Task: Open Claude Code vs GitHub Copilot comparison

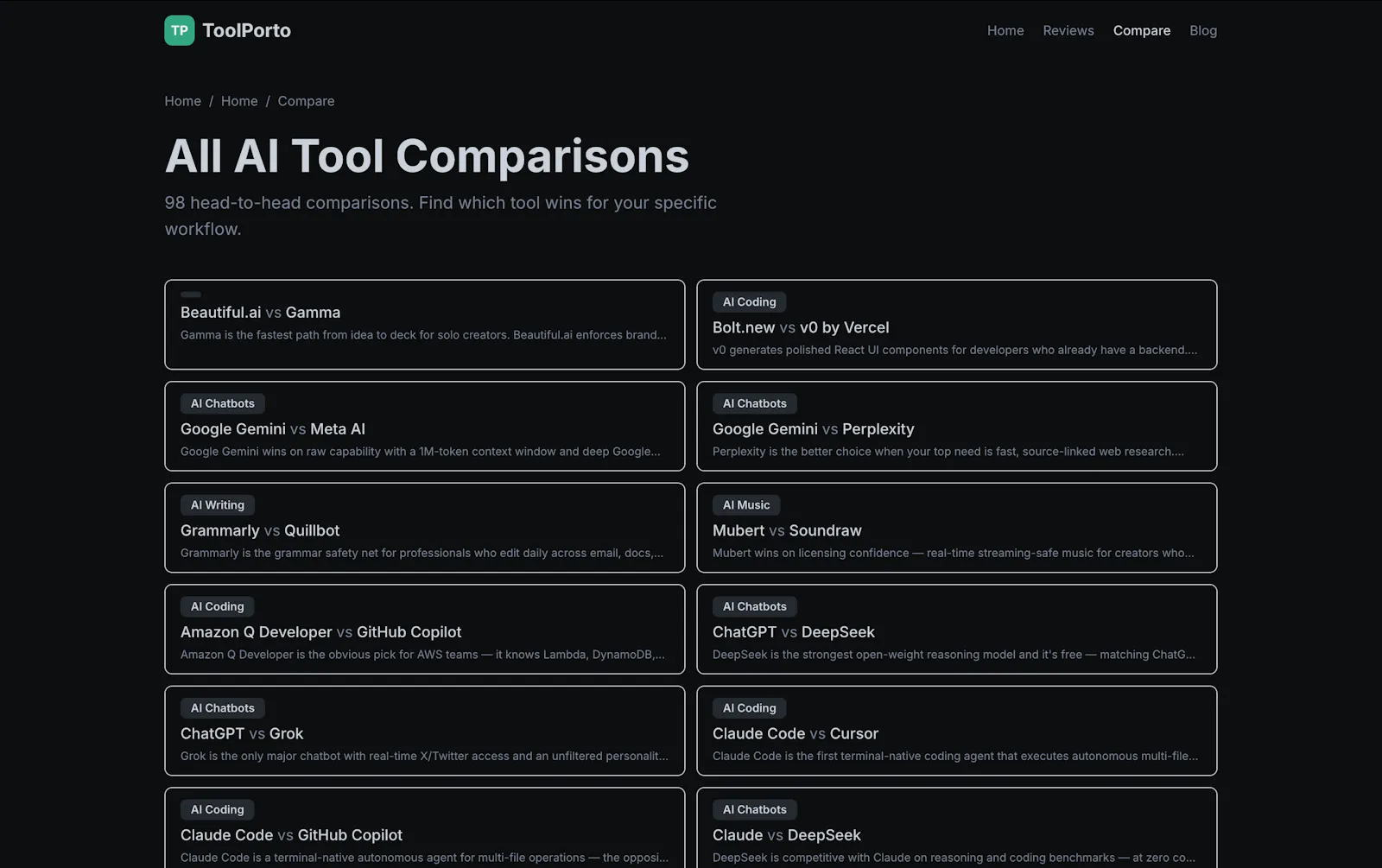Action: pyautogui.click(x=425, y=827)
